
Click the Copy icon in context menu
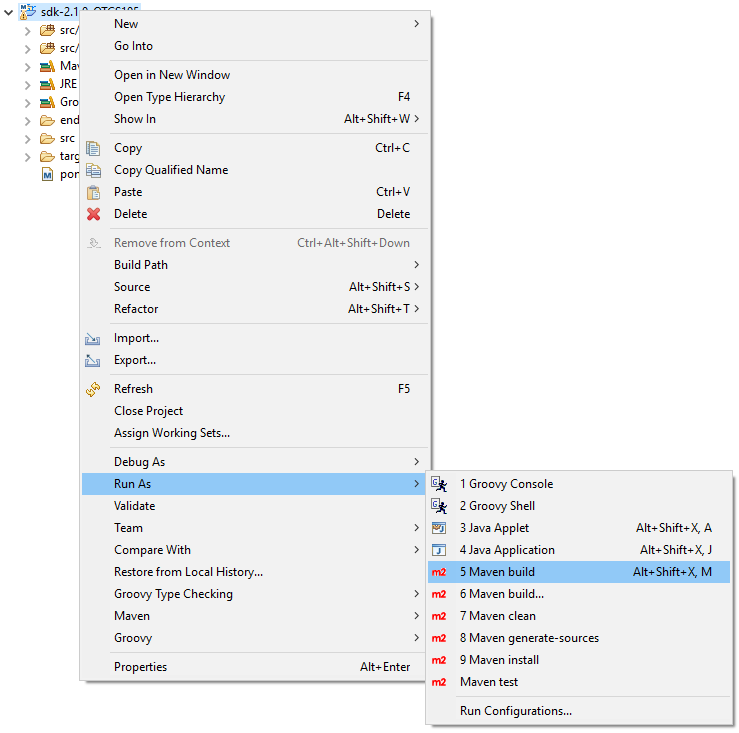coord(94,148)
